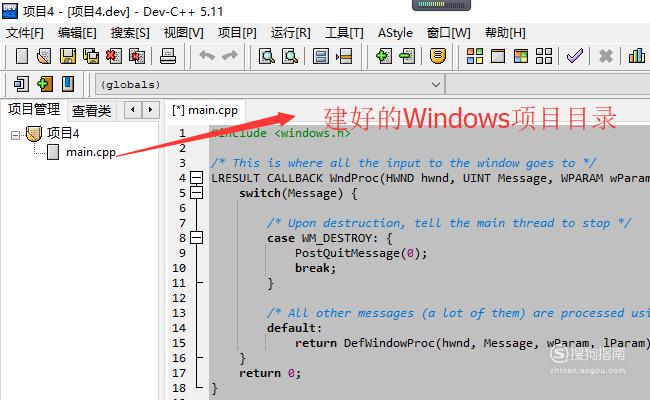Open the 帮助[H] menu
Viewport: 650px width, 400px height.
click(x=505, y=33)
